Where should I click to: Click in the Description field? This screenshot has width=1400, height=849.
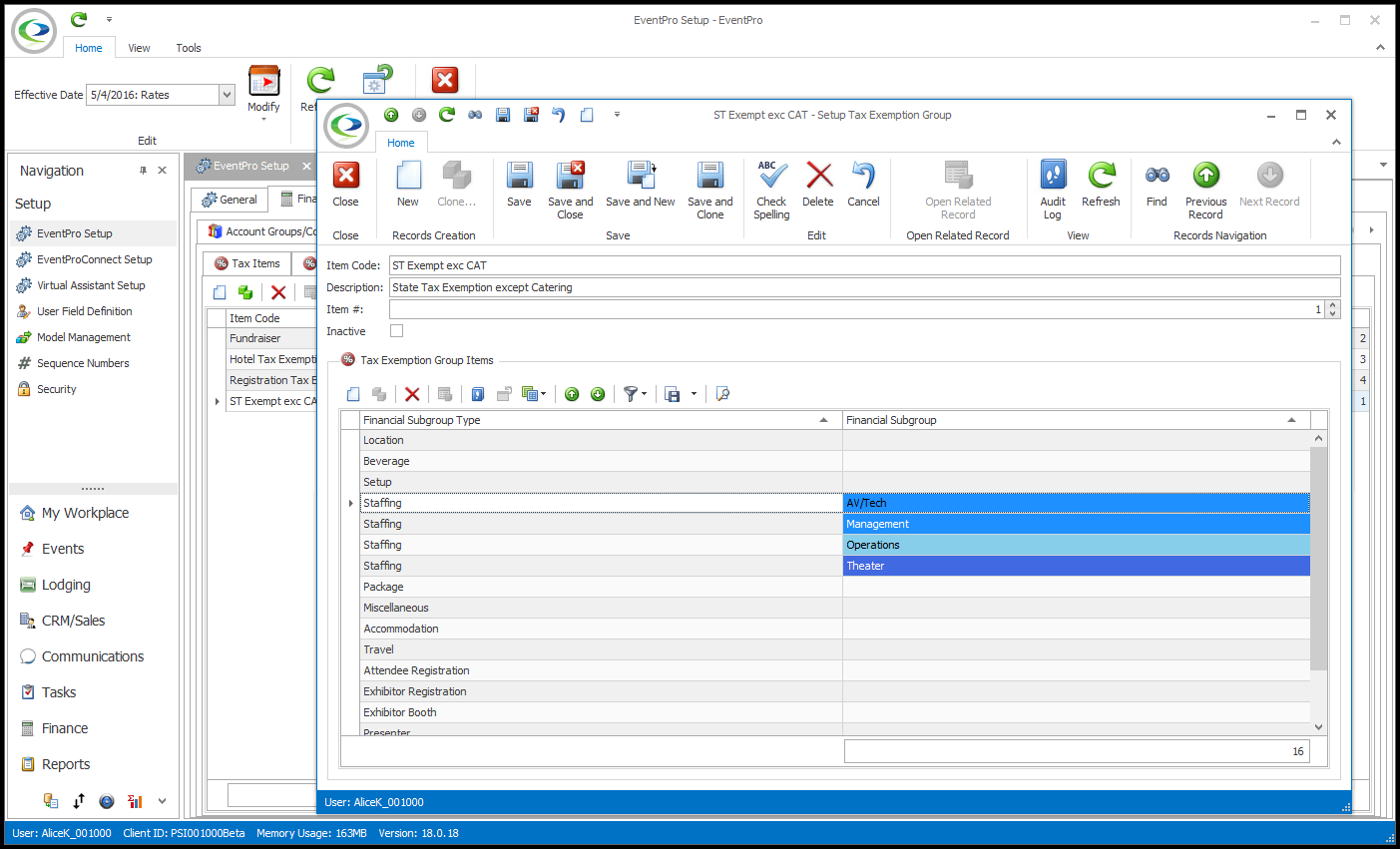tap(864, 287)
